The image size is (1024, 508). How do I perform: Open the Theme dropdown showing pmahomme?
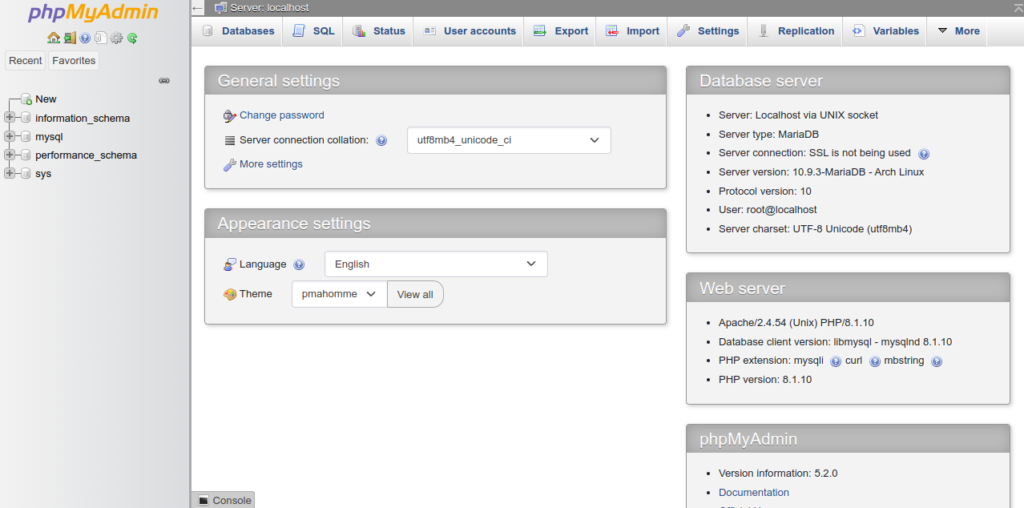pos(340,294)
